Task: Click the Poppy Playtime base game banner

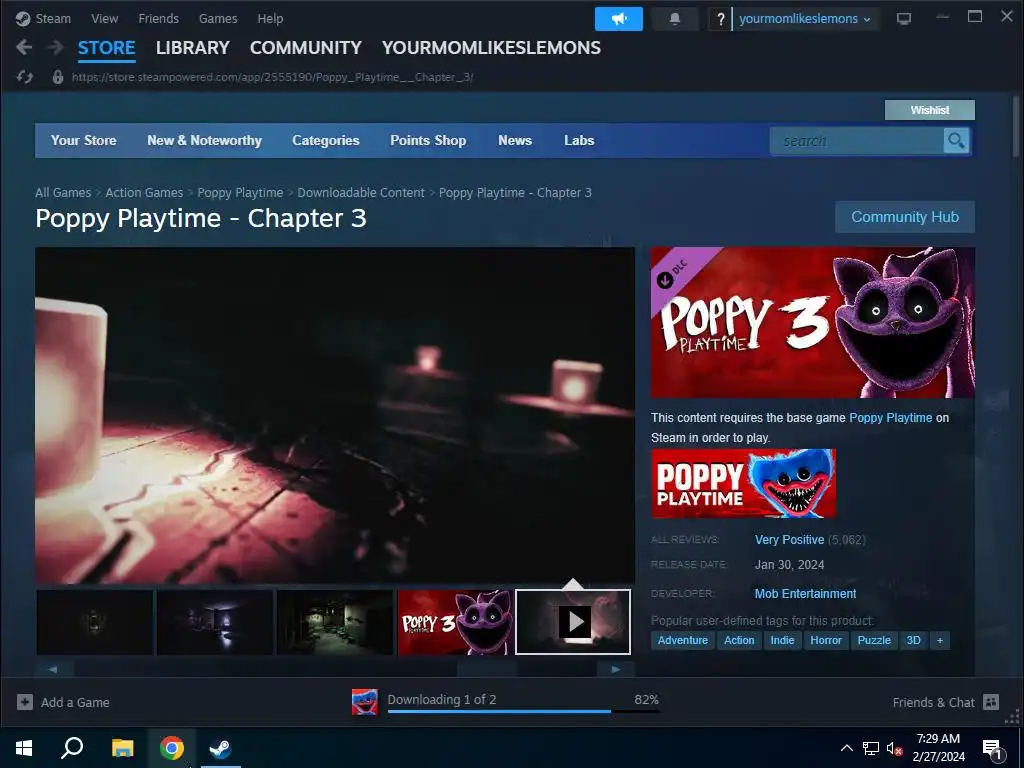Action: [x=743, y=483]
